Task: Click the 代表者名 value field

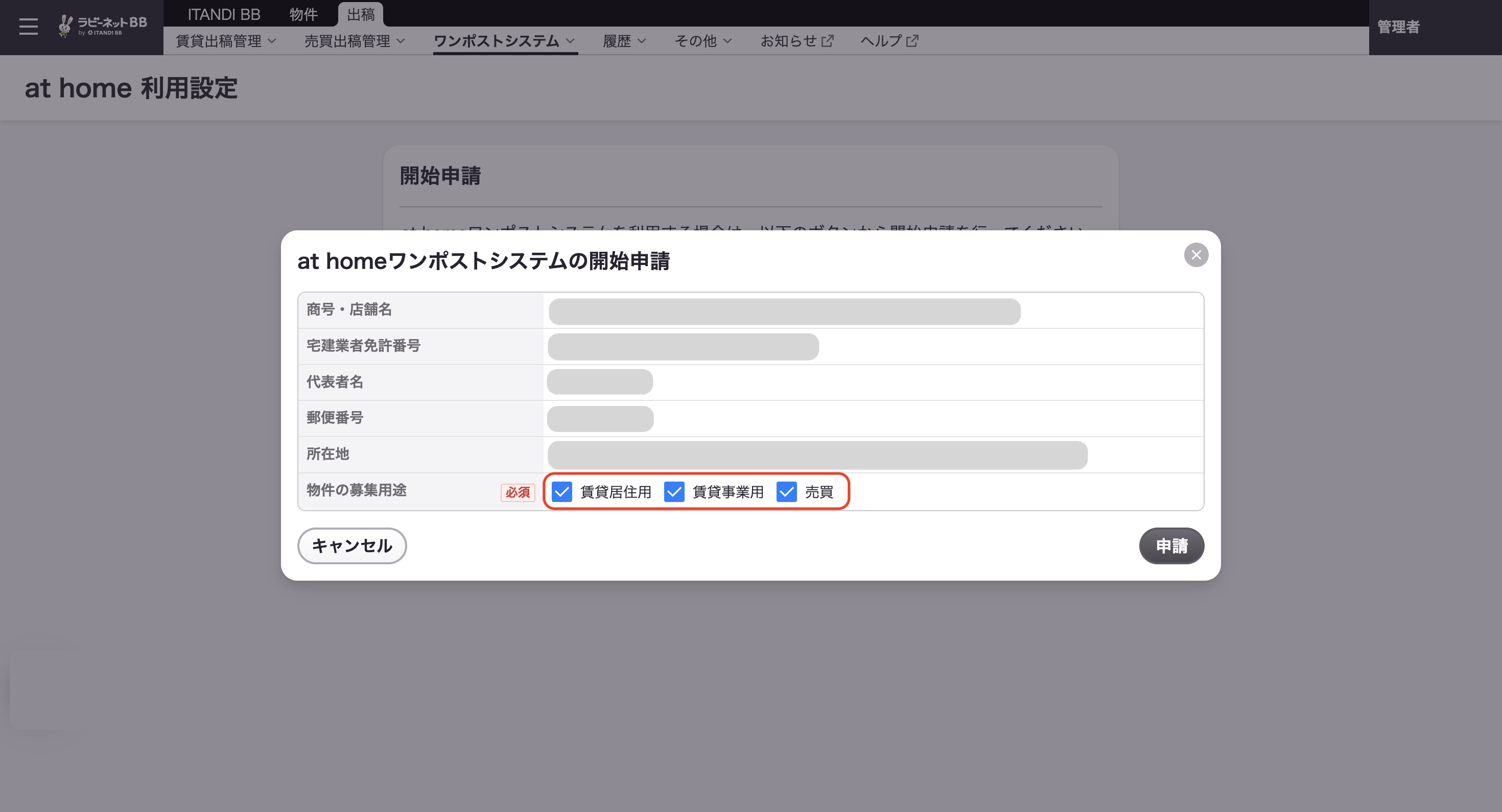Action: (600, 382)
